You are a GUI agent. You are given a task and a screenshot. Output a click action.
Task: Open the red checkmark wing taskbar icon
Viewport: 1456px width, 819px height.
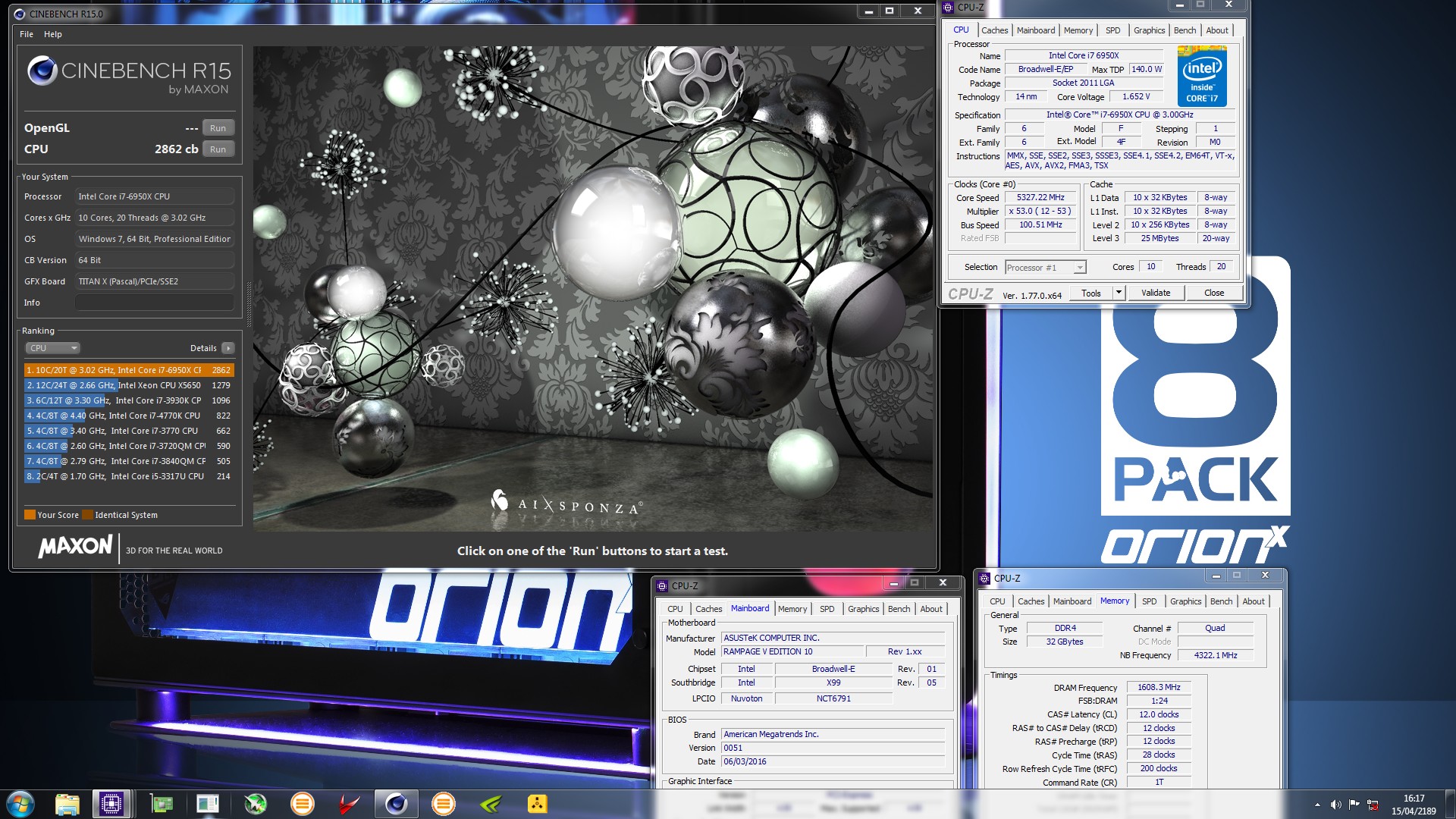click(x=349, y=804)
